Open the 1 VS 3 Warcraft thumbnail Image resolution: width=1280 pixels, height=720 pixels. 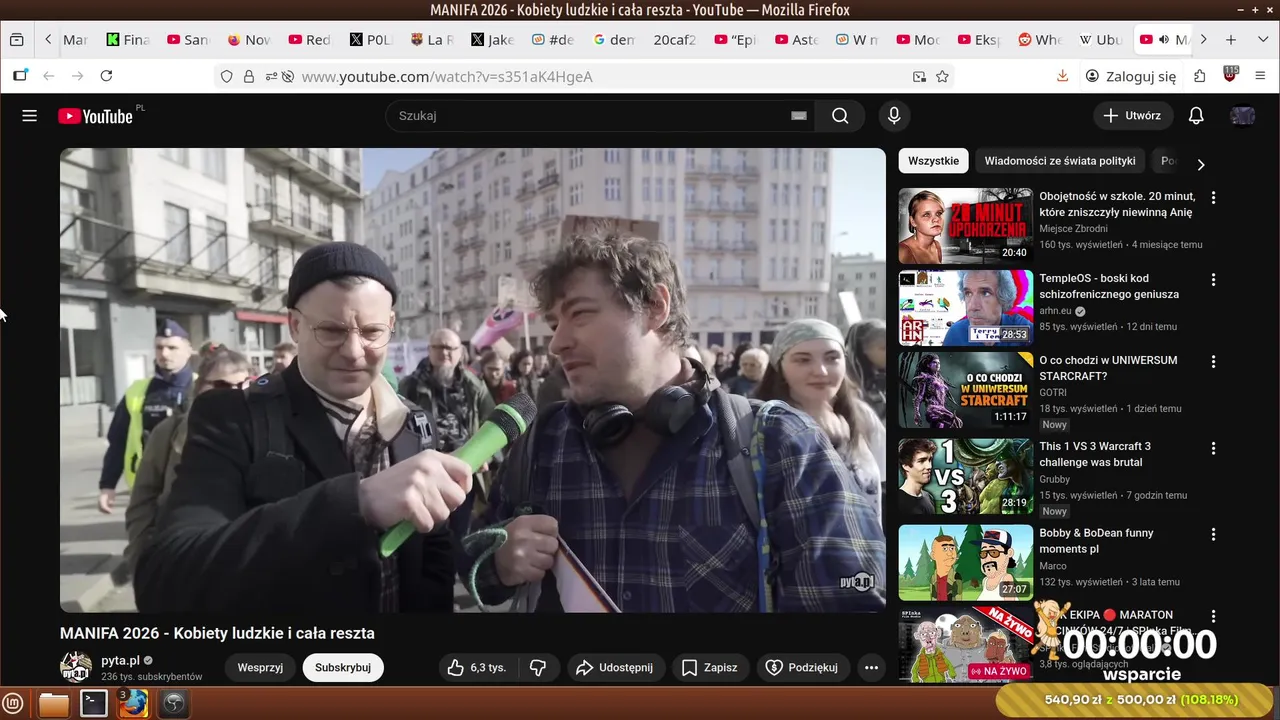tap(965, 476)
